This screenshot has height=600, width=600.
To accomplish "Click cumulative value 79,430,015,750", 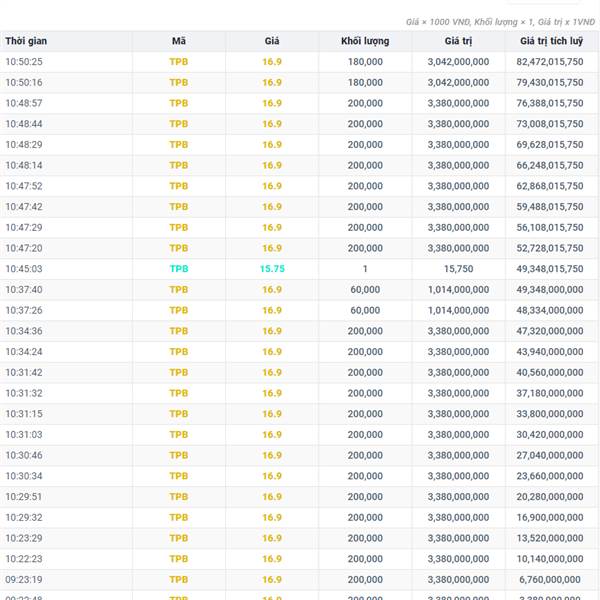I will coord(550,82).
